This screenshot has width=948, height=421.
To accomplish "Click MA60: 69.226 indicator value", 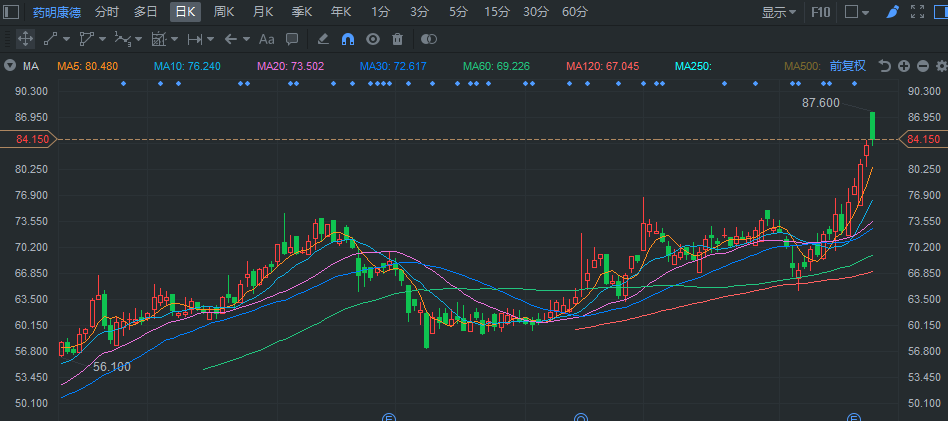I will [496, 66].
